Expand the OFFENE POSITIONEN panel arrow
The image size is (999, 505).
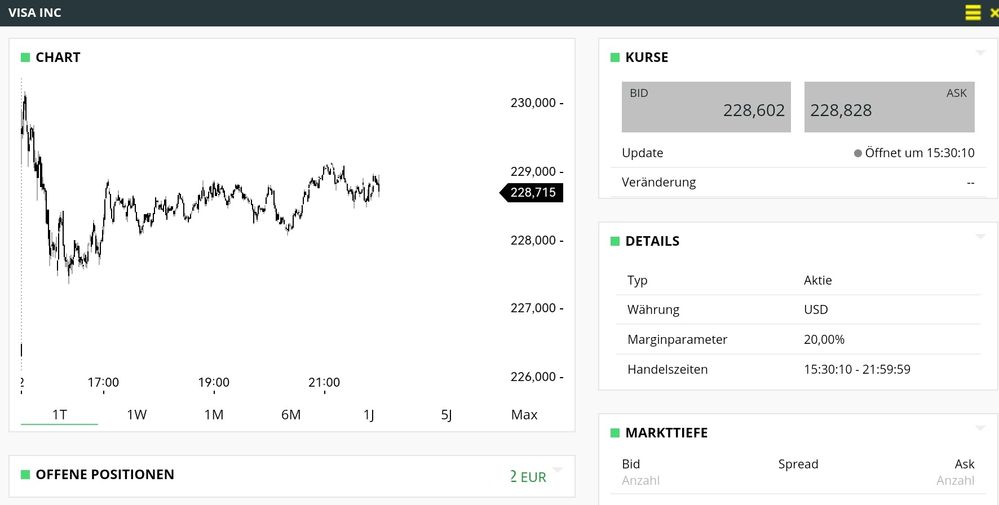click(x=558, y=469)
